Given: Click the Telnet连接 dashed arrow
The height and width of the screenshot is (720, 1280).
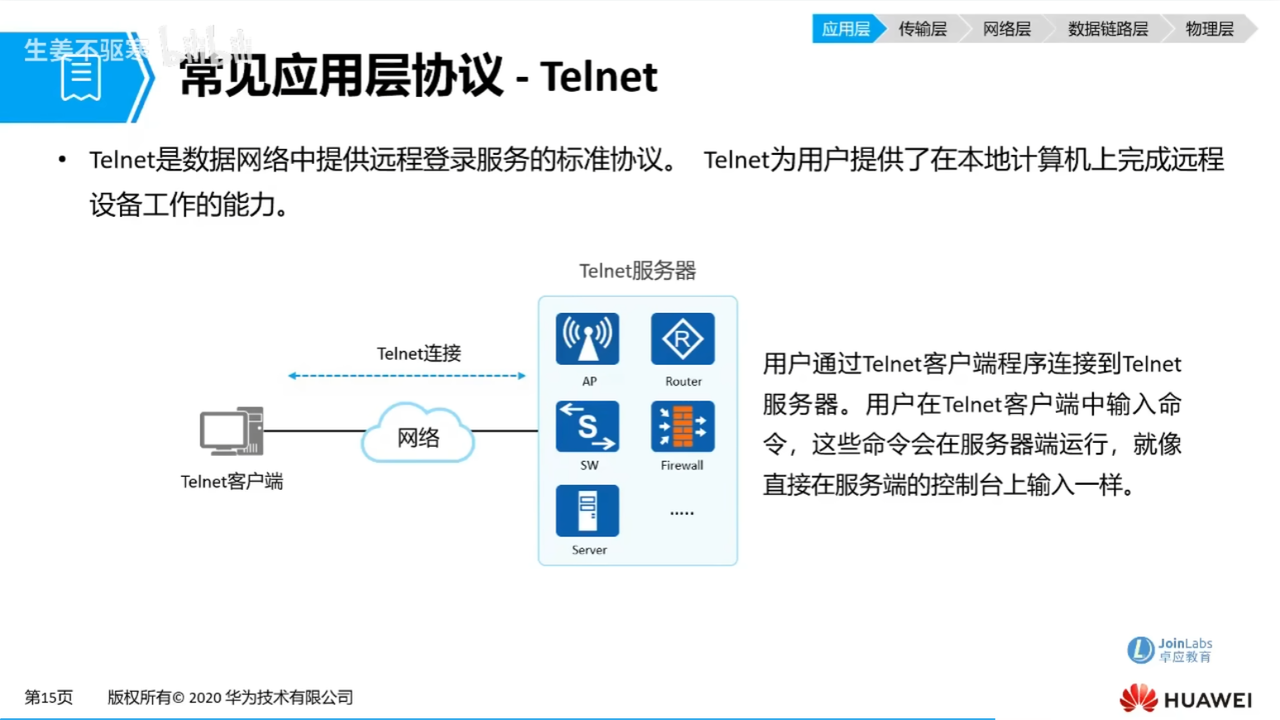Looking at the screenshot, I should [x=406, y=376].
